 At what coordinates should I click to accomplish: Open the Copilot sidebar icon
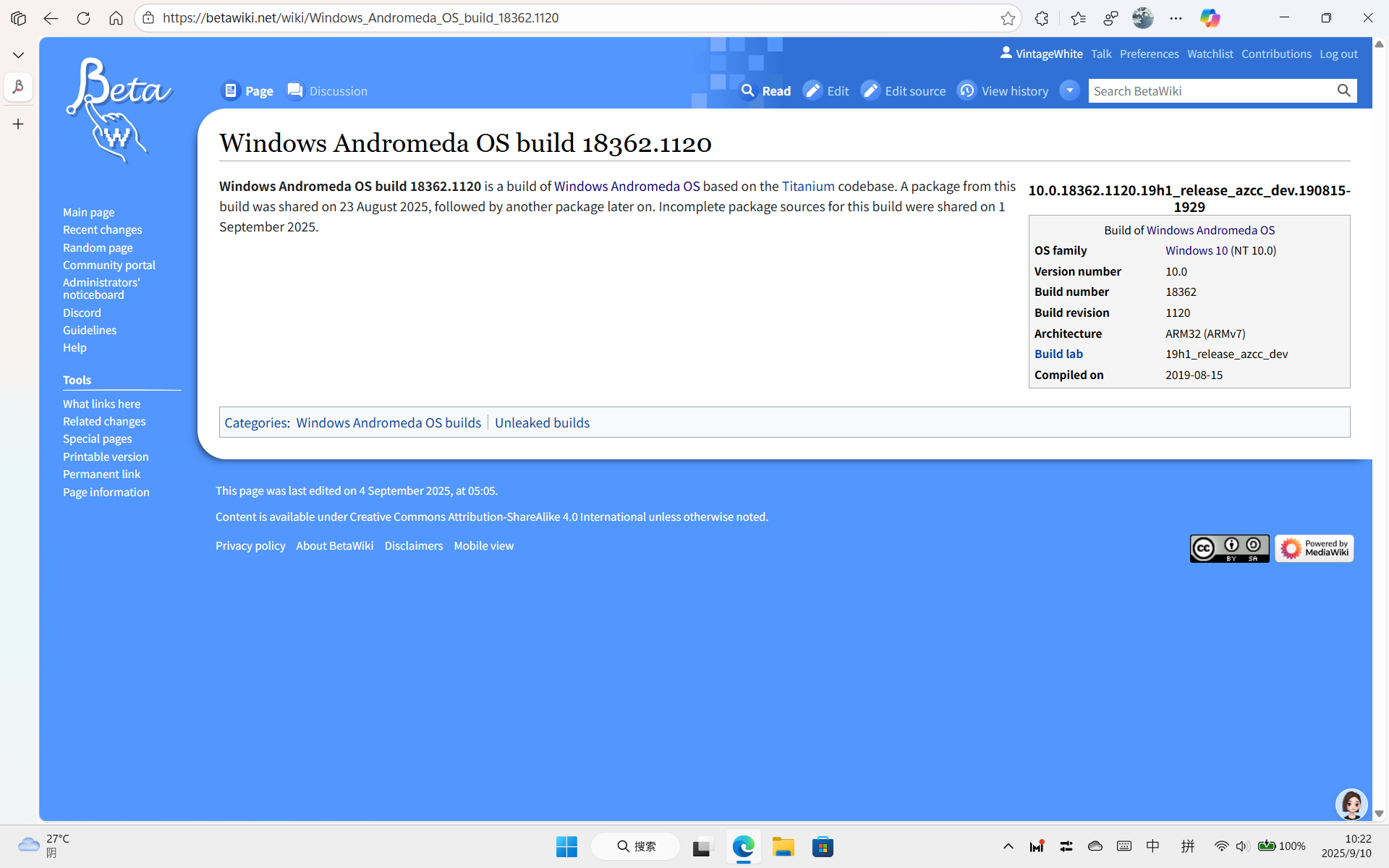1210,18
